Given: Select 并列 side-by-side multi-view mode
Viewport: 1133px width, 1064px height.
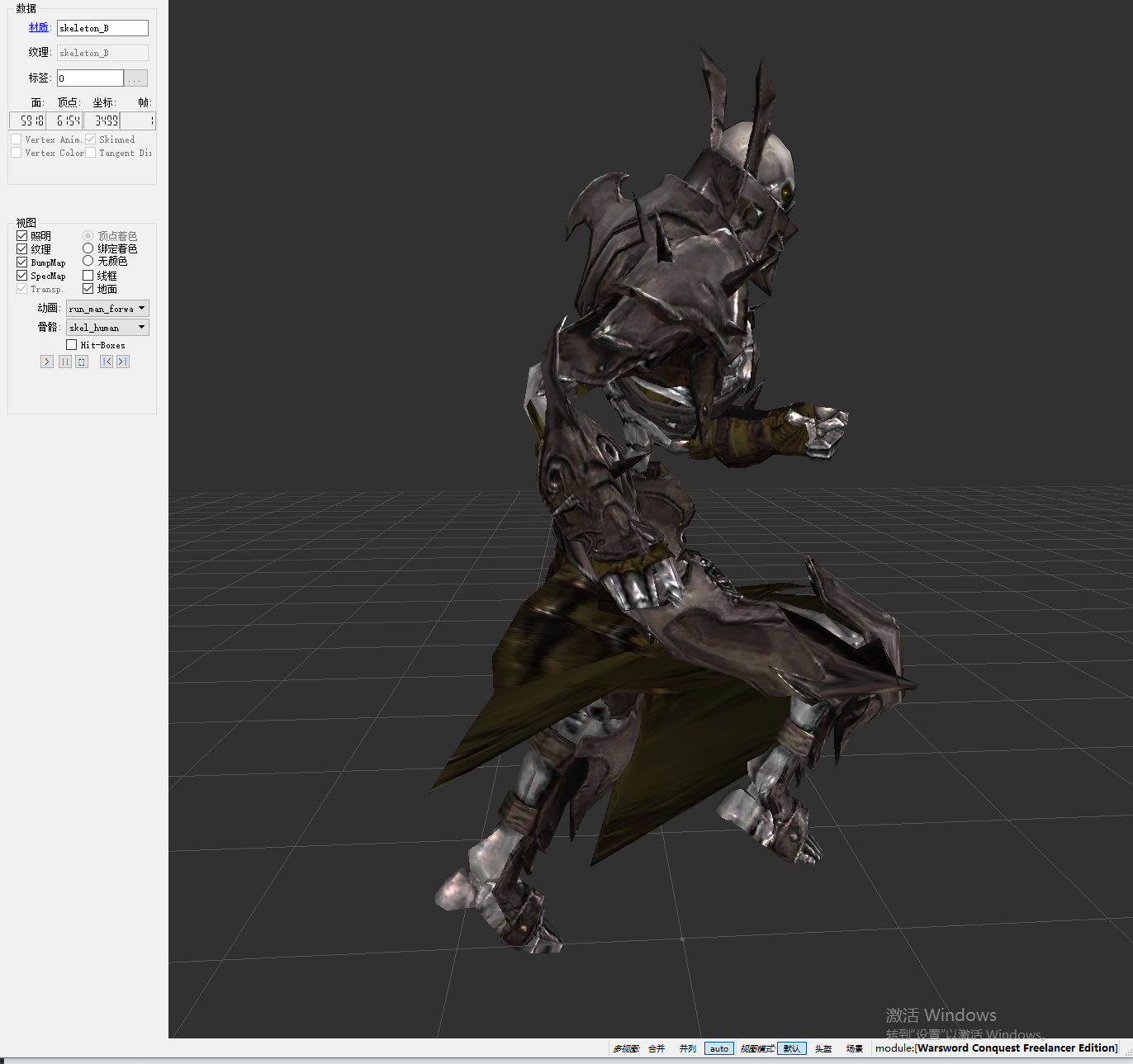Looking at the screenshot, I should coord(688,1049).
